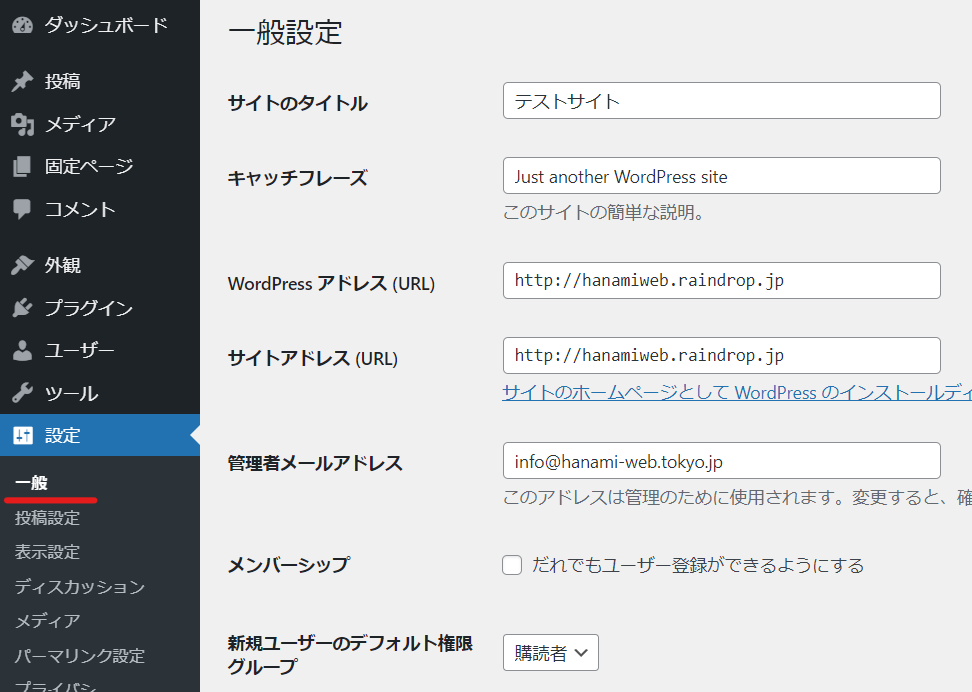Click the Dashboard gauge icon
The width and height of the screenshot is (972, 692).
pos(22,25)
